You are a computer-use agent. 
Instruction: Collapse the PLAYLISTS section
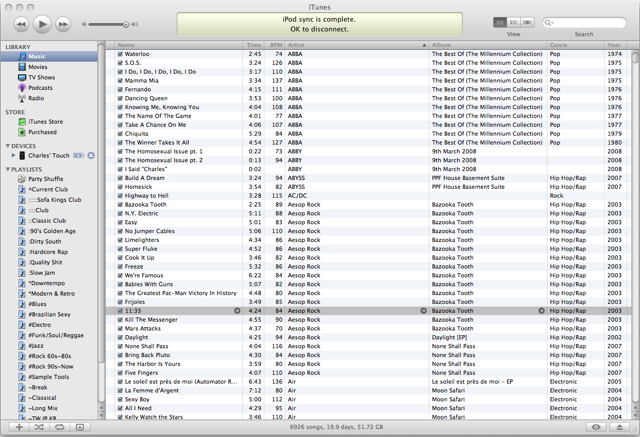coord(8,169)
